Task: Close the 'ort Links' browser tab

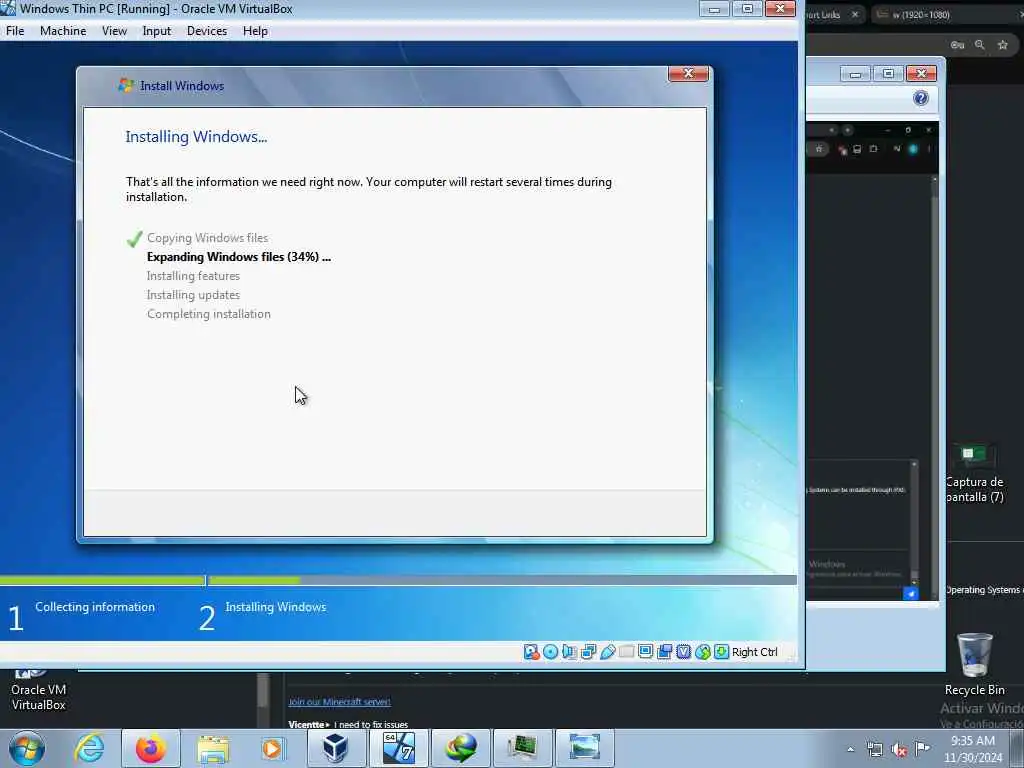Action: 854,14
